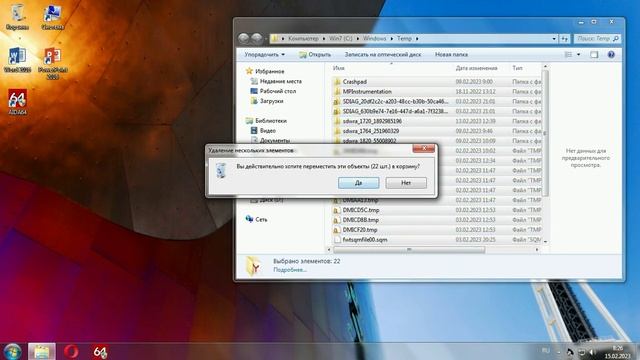Open the Корзина desktop icon

point(17,17)
